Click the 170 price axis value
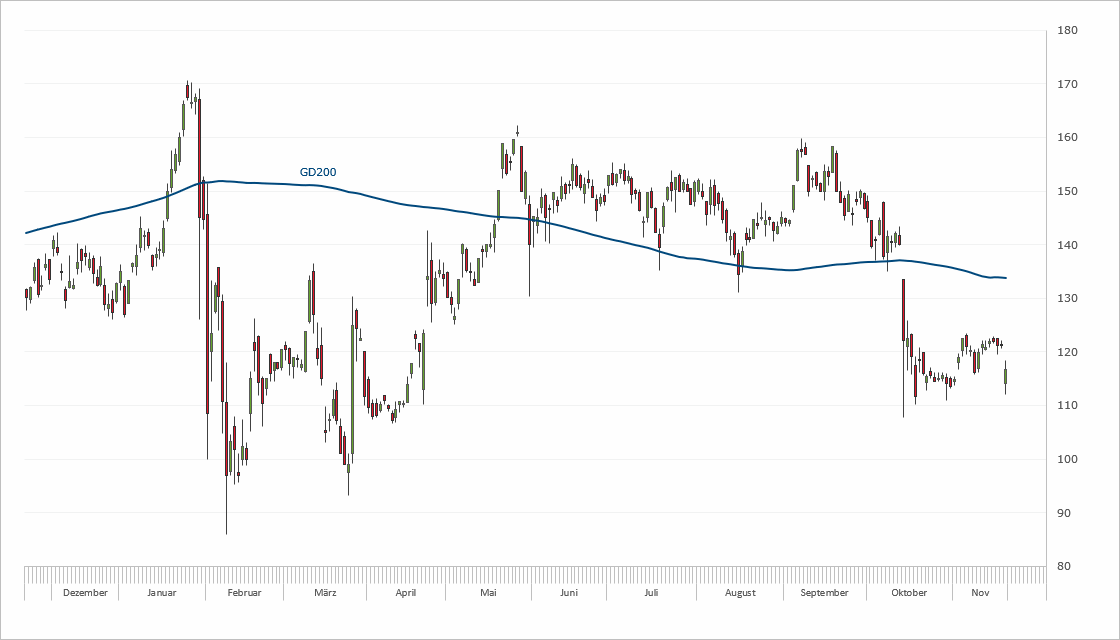The width and height of the screenshot is (1120, 640). click(x=1069, y=84)
